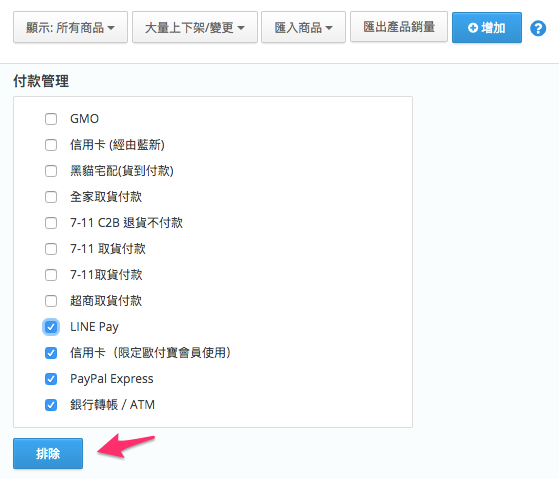The image size is (559, 479).
Task: Tick the 黑貓宅配(貨到付款) checkbox
Action: tap(51, 171)
